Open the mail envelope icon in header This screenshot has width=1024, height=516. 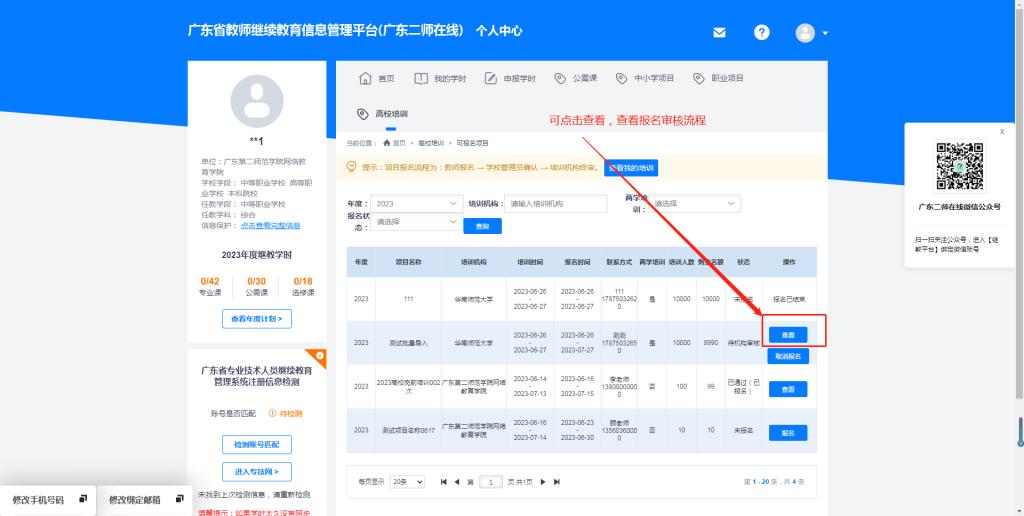(719, 32)
